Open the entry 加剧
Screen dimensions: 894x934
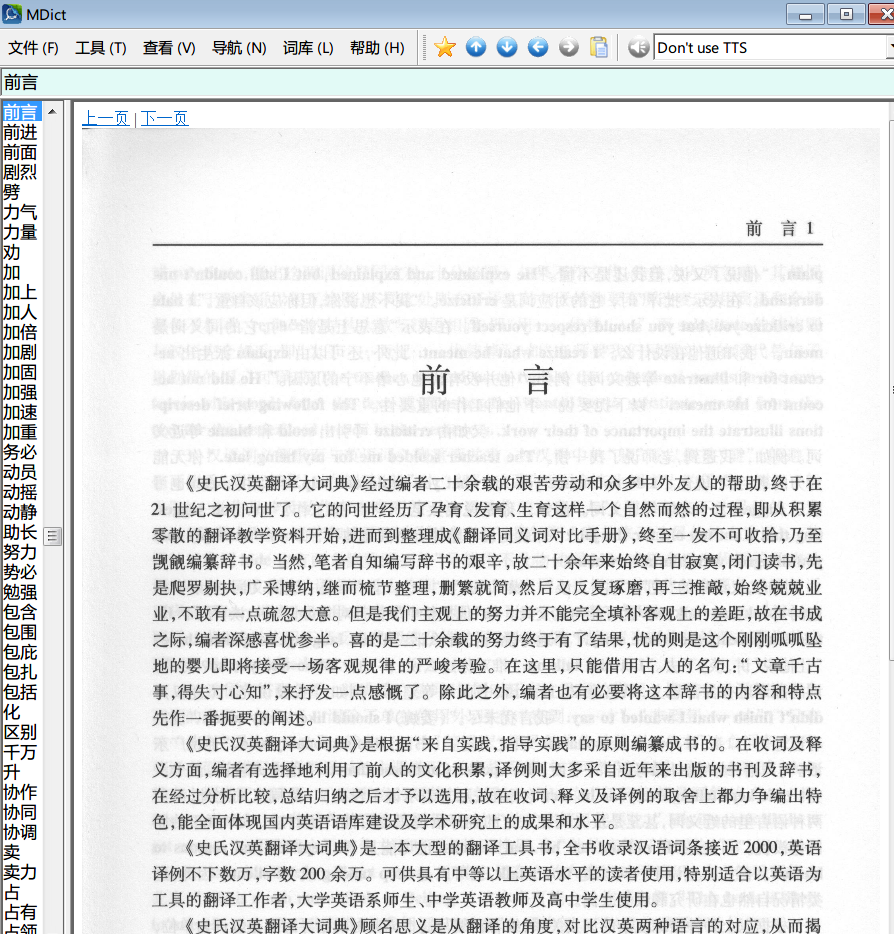point(20,352)
